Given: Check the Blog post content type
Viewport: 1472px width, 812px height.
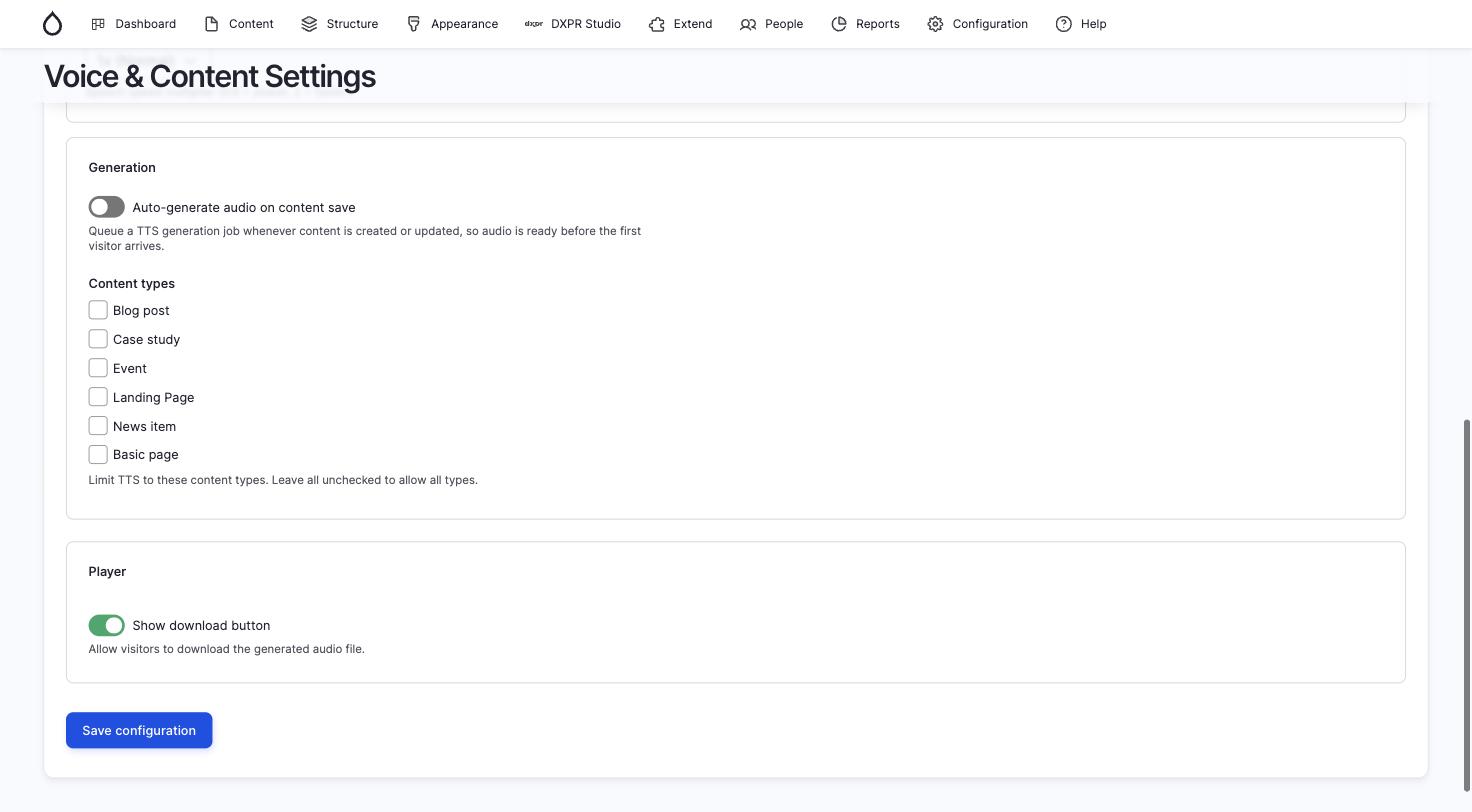Looking at the screenshot, I should tap(98, 310).
